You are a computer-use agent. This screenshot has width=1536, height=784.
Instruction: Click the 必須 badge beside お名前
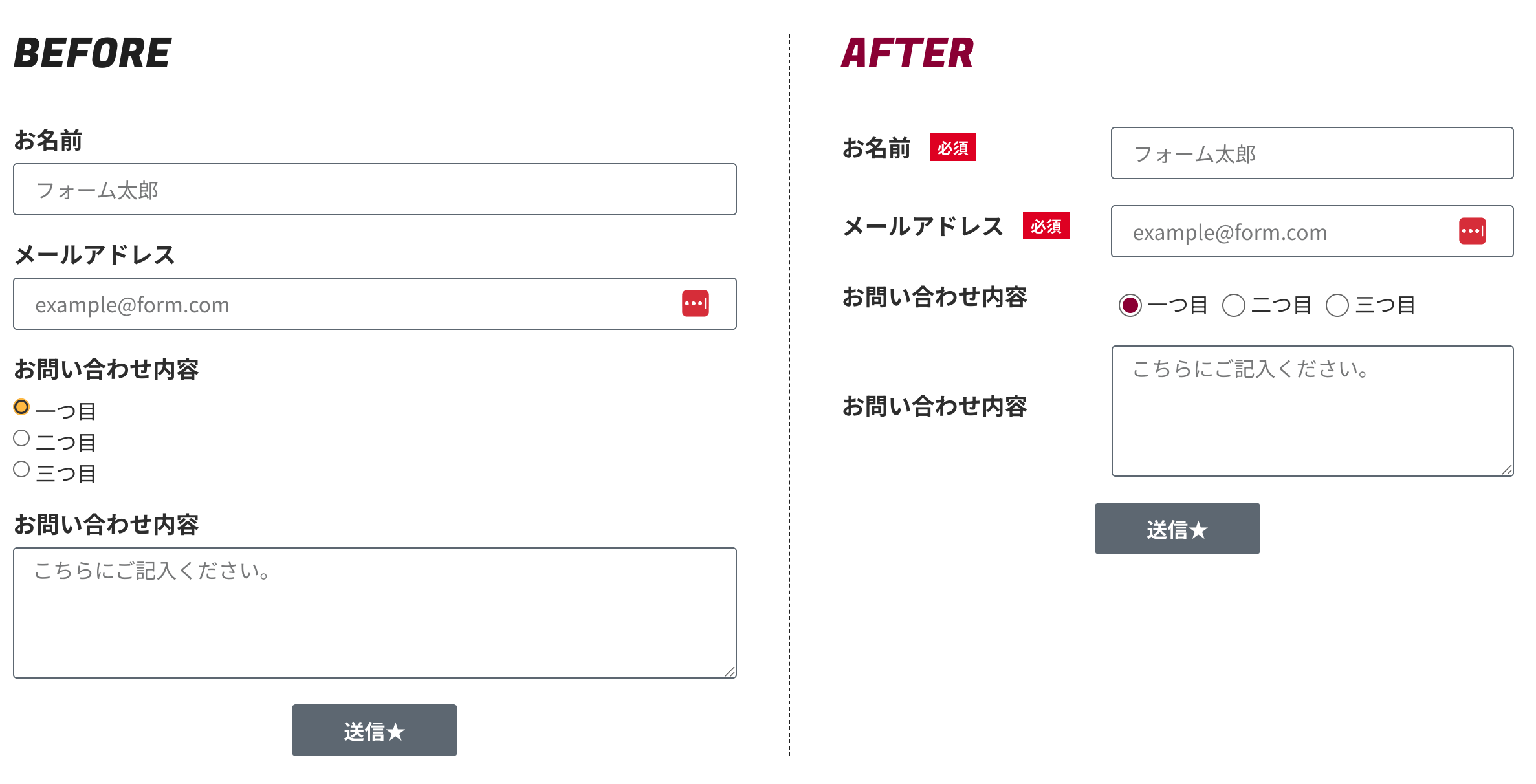pyautogui.click(x=952, y=147)
